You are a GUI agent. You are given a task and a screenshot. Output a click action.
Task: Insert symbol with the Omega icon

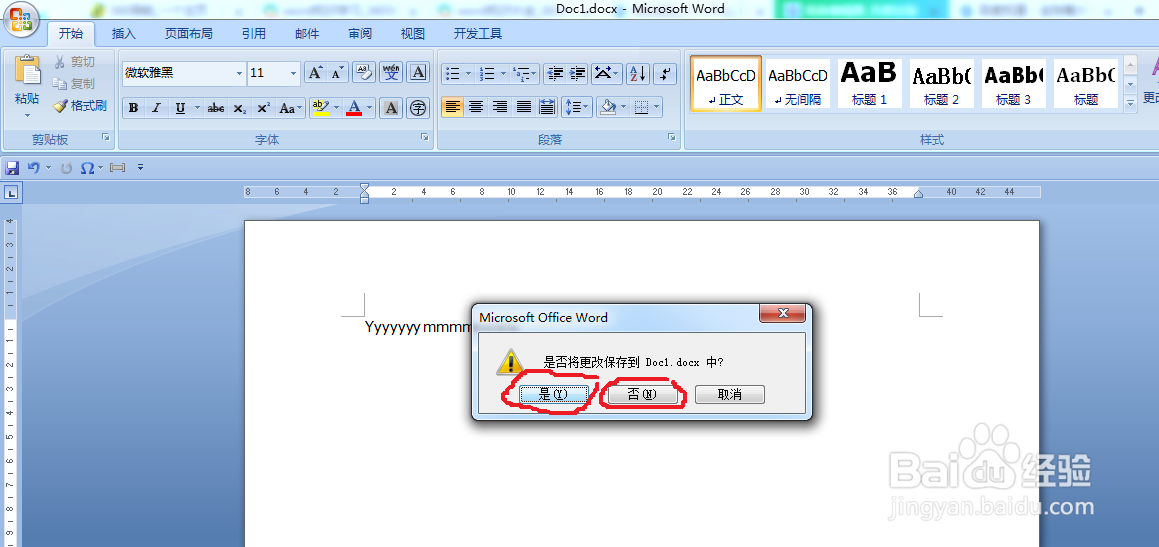tap(87, 168)
